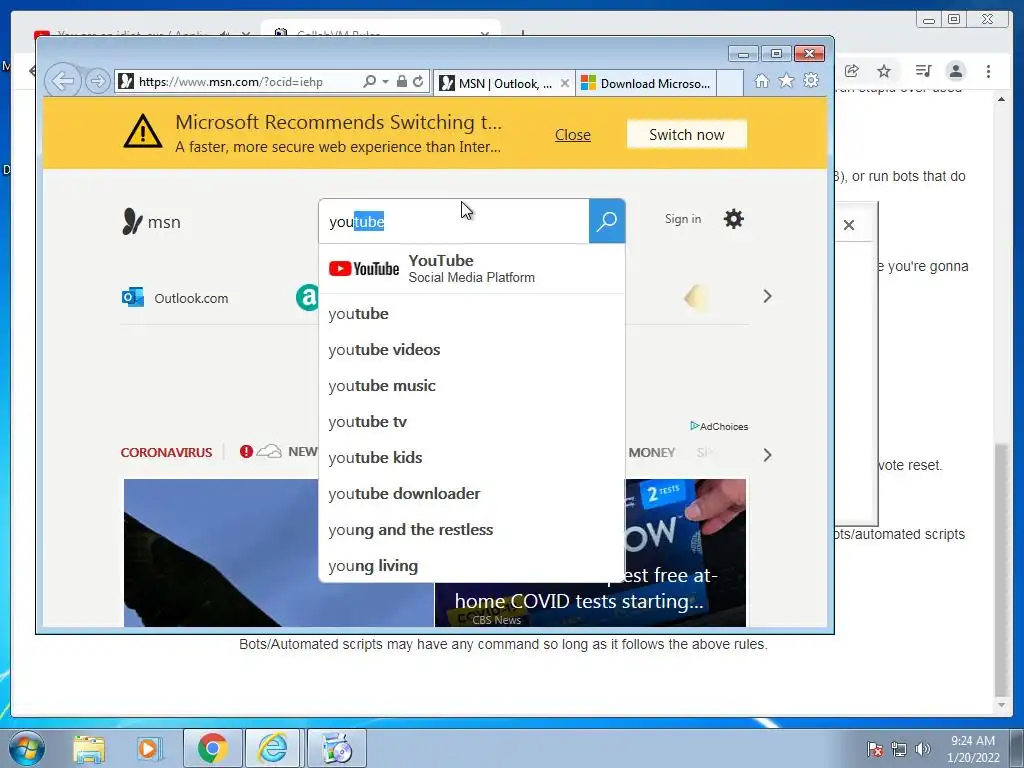Click the security lock icon in IE address bar
Screen dimensions: 1024x768
tap(402, 82)
